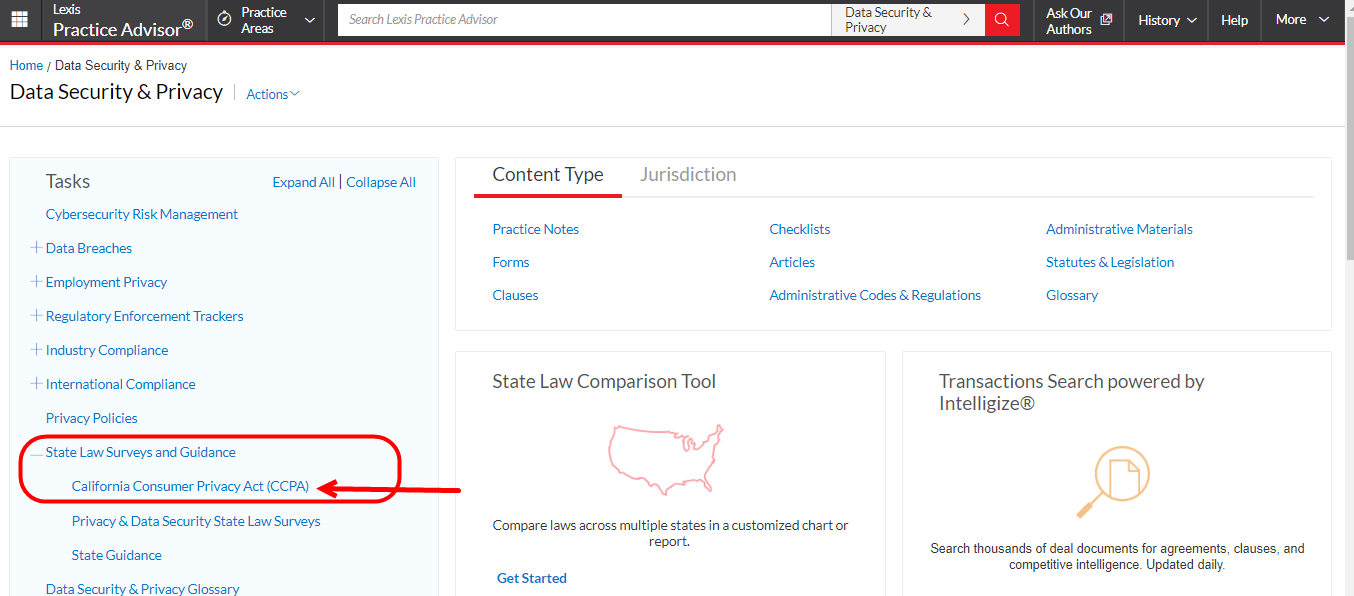1354x596 pixels.
Task: Open State Law Surveys and Guidance link
Action: click(x=141, y=452)
